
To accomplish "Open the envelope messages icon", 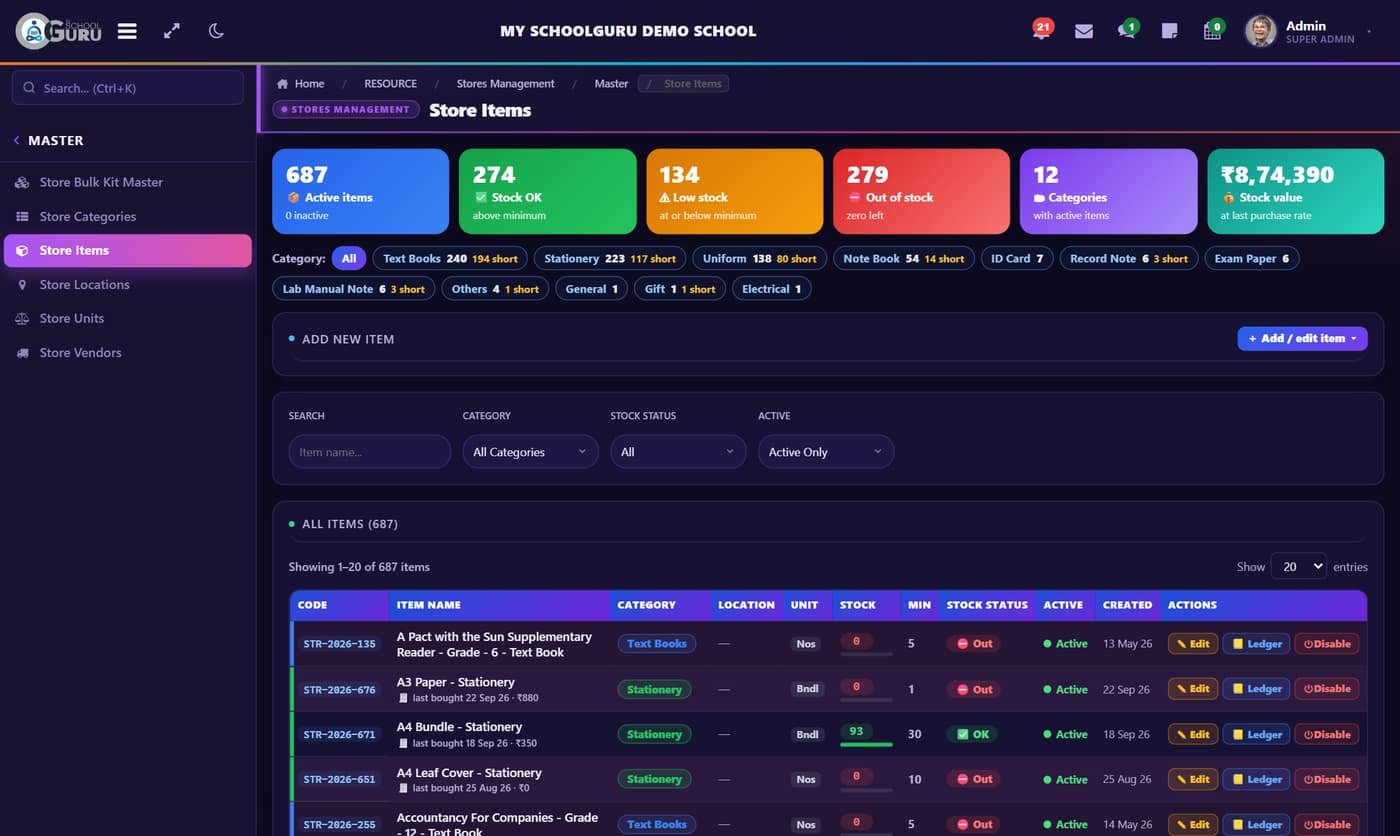I will coord(1084,31).
